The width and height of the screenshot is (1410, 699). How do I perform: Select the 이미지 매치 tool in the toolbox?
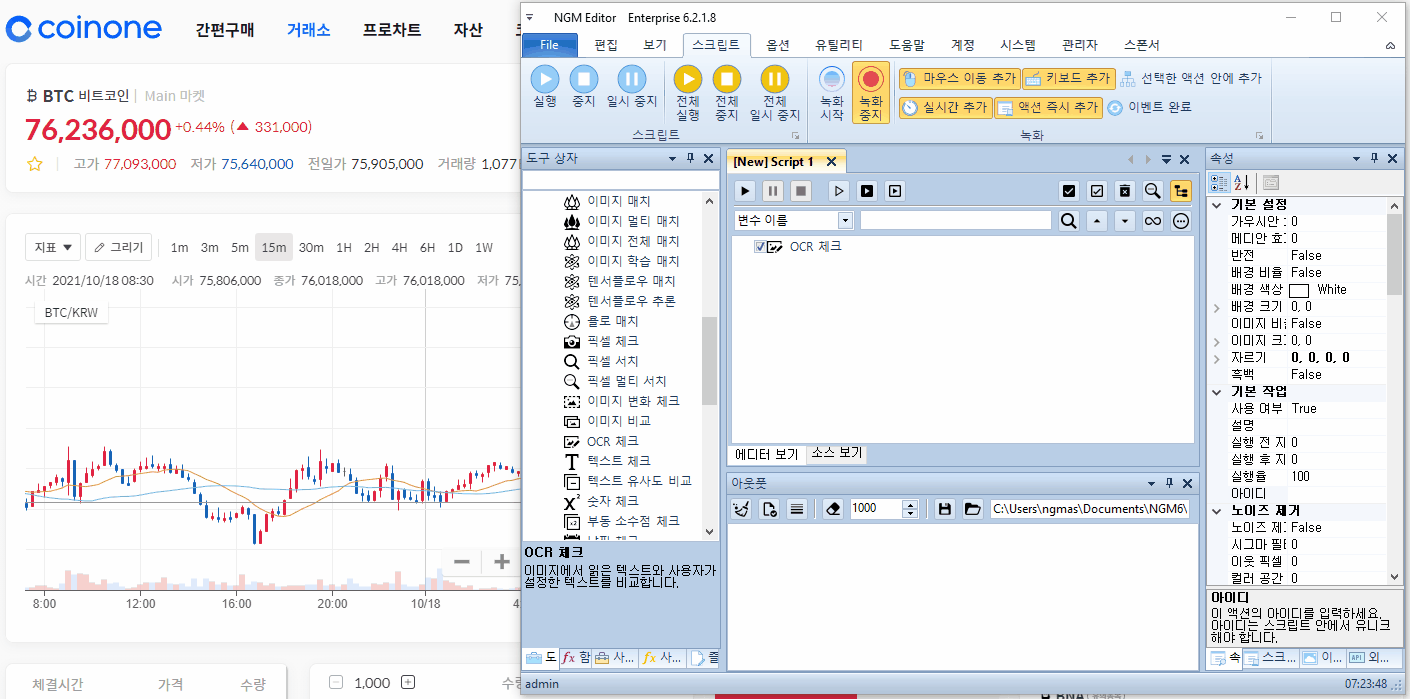(618, 201)
